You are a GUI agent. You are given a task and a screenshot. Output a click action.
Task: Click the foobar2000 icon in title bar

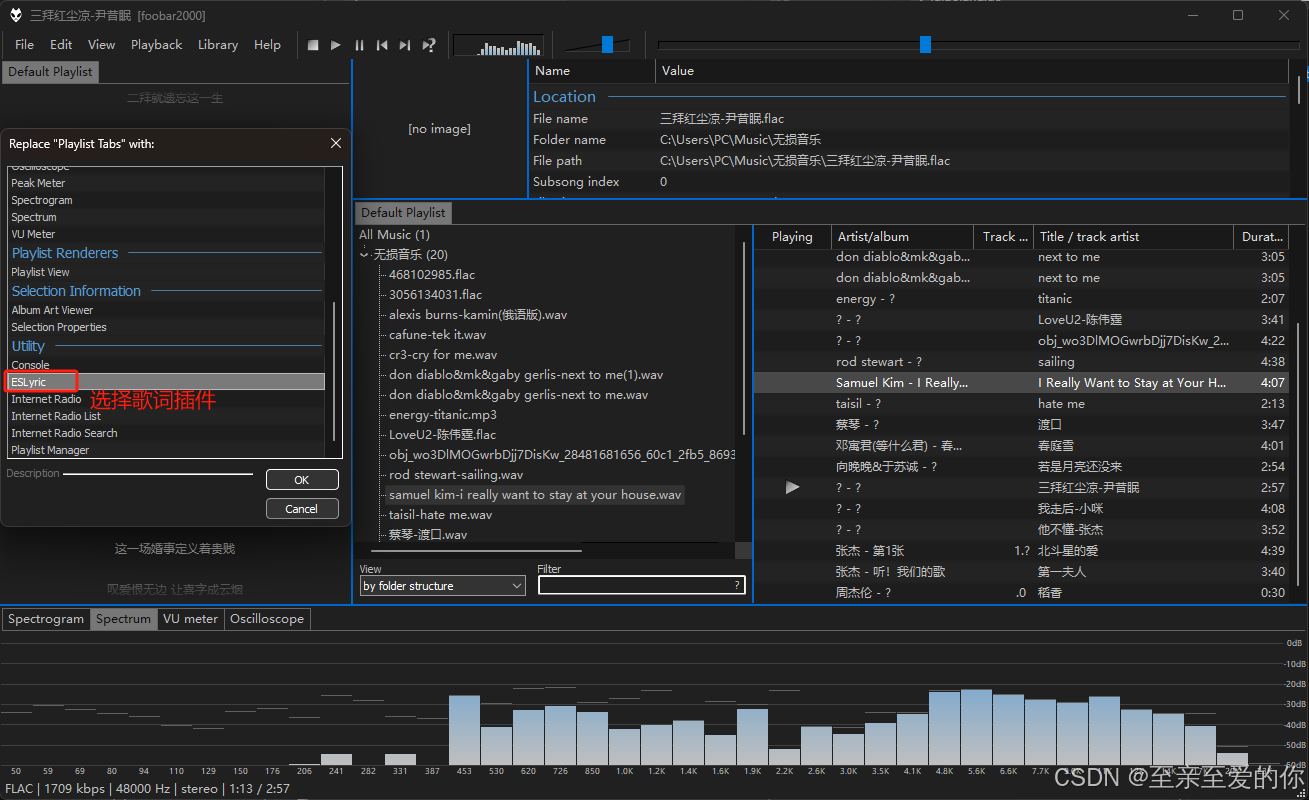click(x=14, y=14)
